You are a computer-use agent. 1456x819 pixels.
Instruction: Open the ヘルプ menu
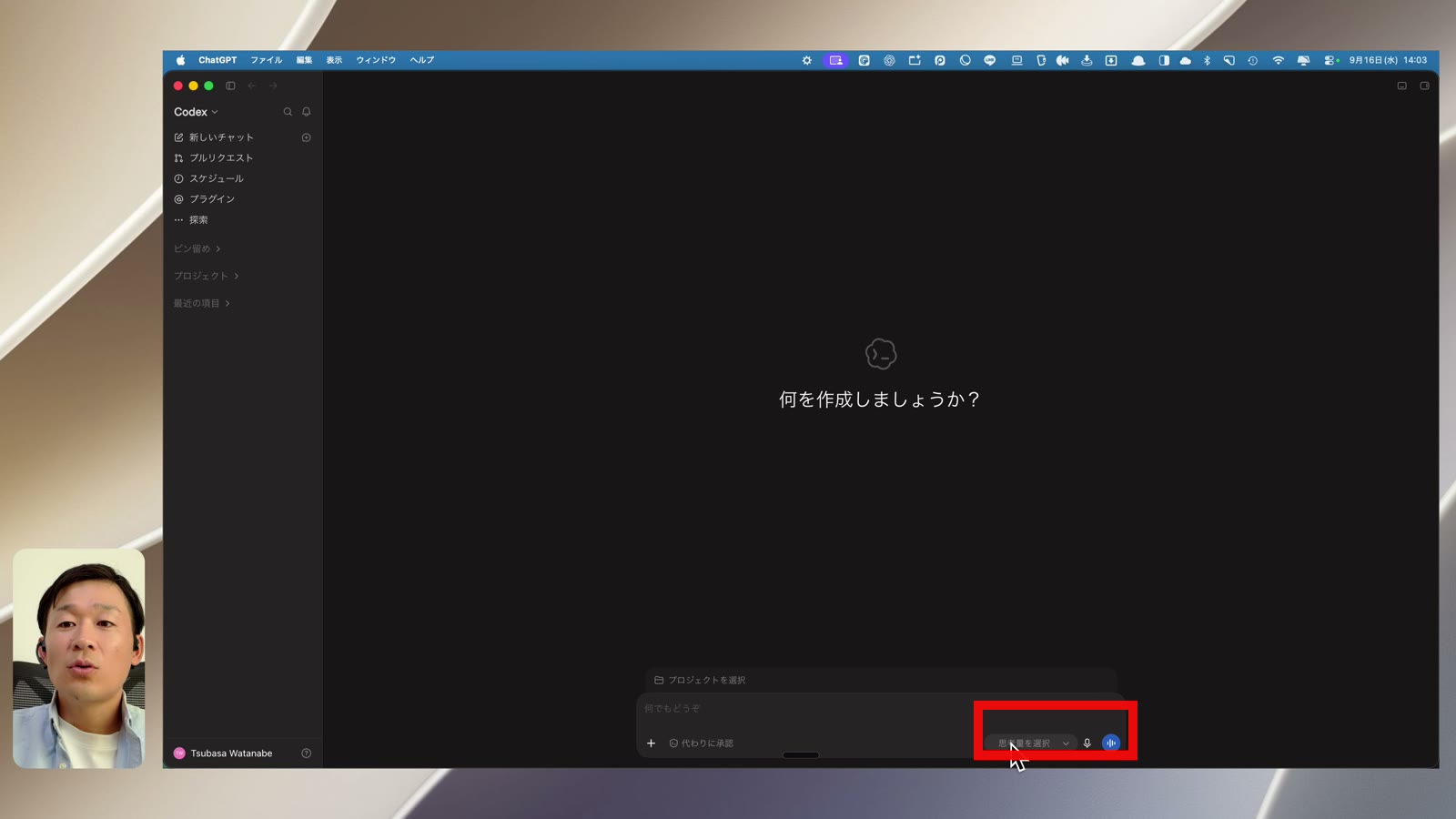[x=421, y=60]
